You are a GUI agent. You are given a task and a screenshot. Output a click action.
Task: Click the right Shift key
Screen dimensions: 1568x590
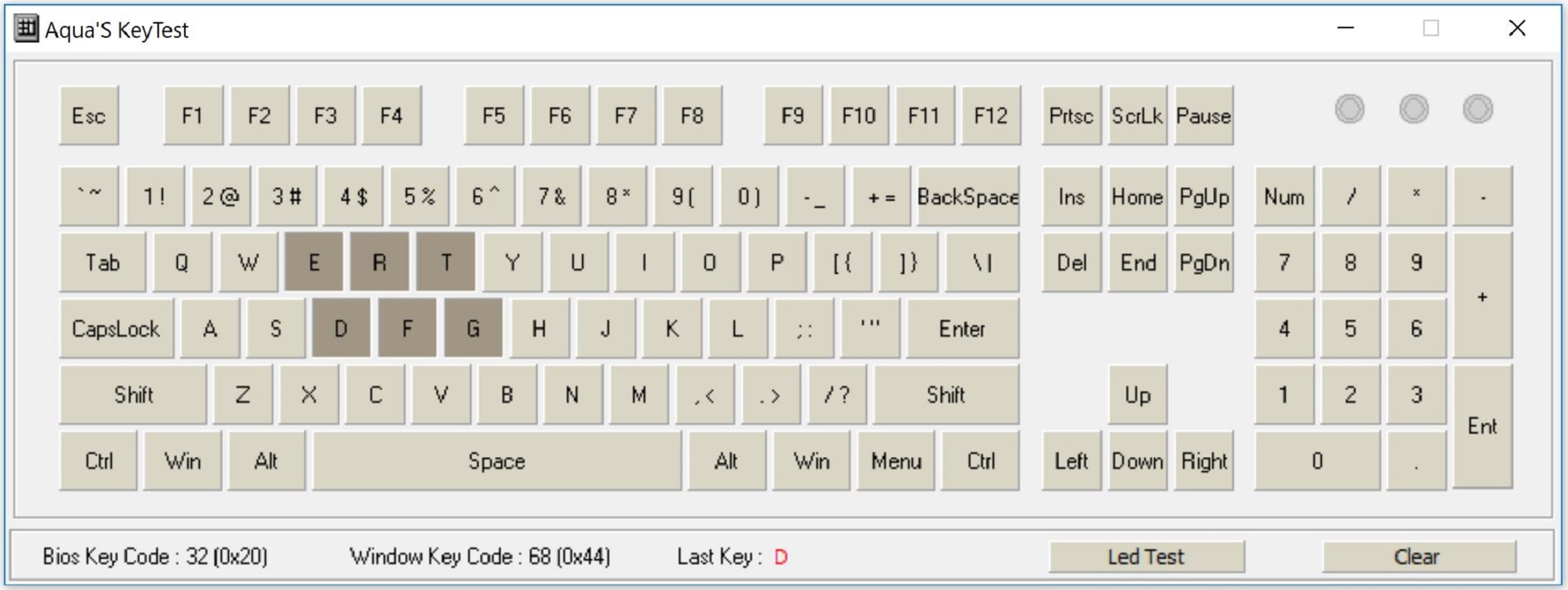point(946,394)
